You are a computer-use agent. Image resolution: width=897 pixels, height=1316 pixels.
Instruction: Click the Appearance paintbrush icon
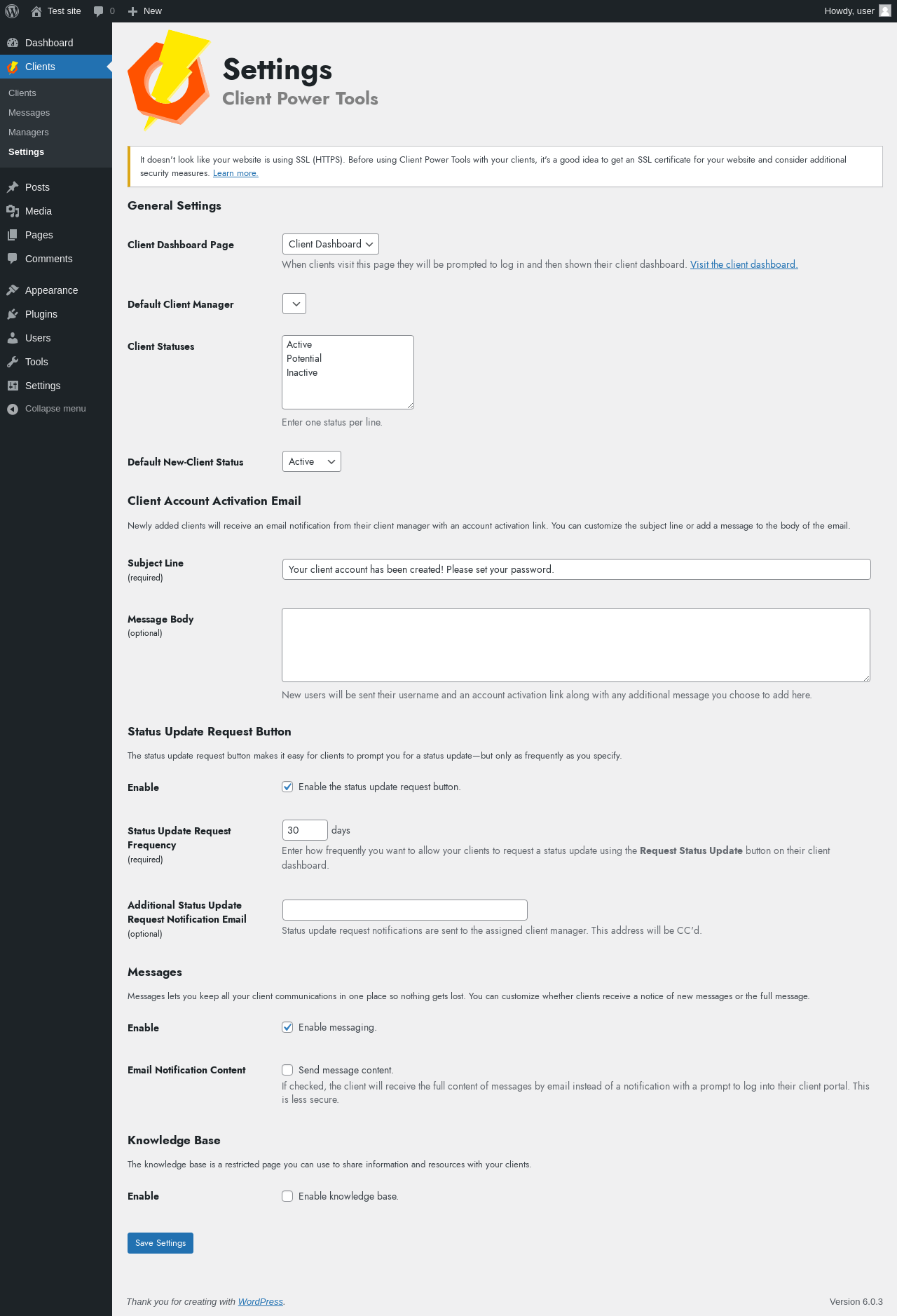click(x=13, y=290)
